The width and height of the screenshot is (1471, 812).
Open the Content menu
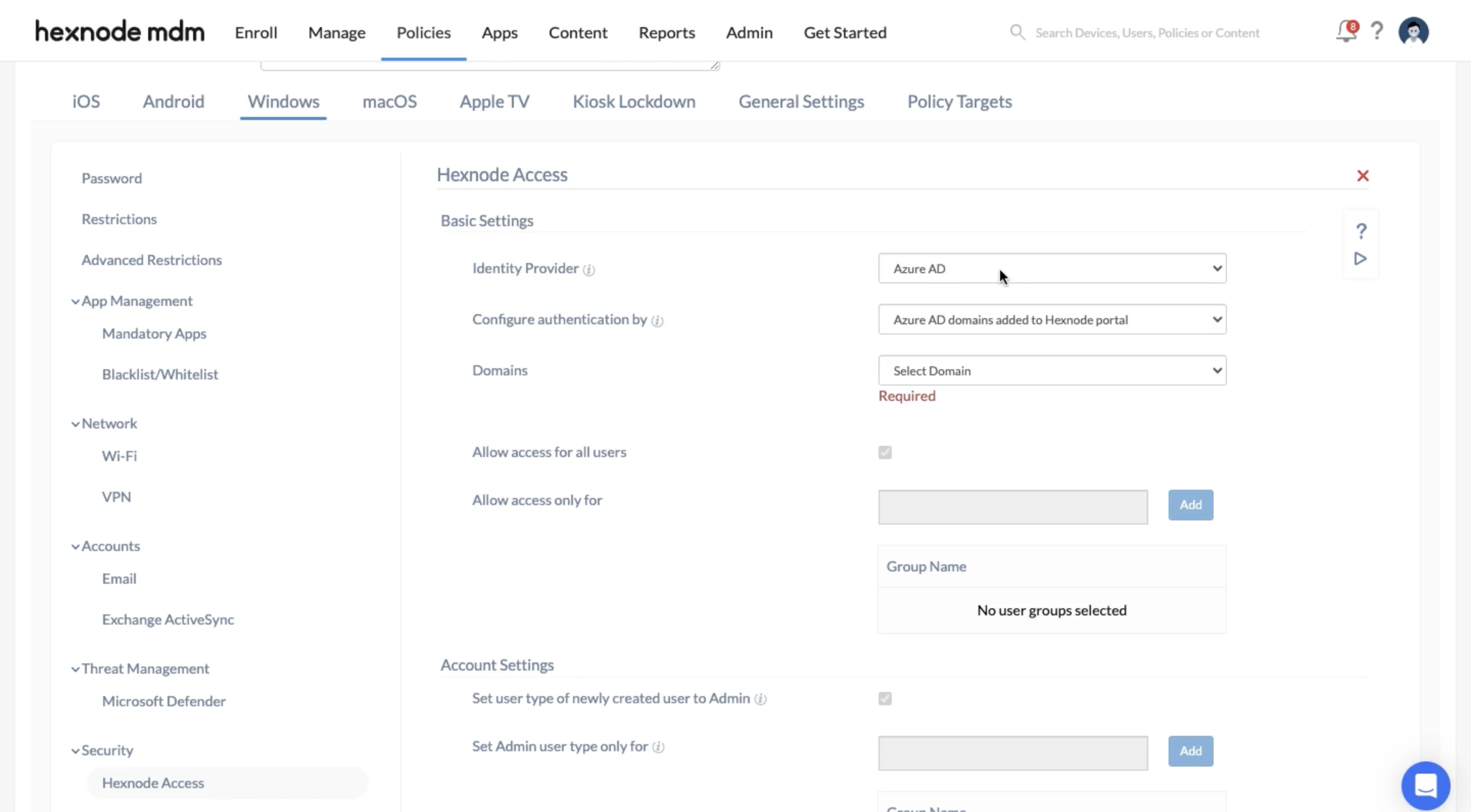[x=578, y=33]
